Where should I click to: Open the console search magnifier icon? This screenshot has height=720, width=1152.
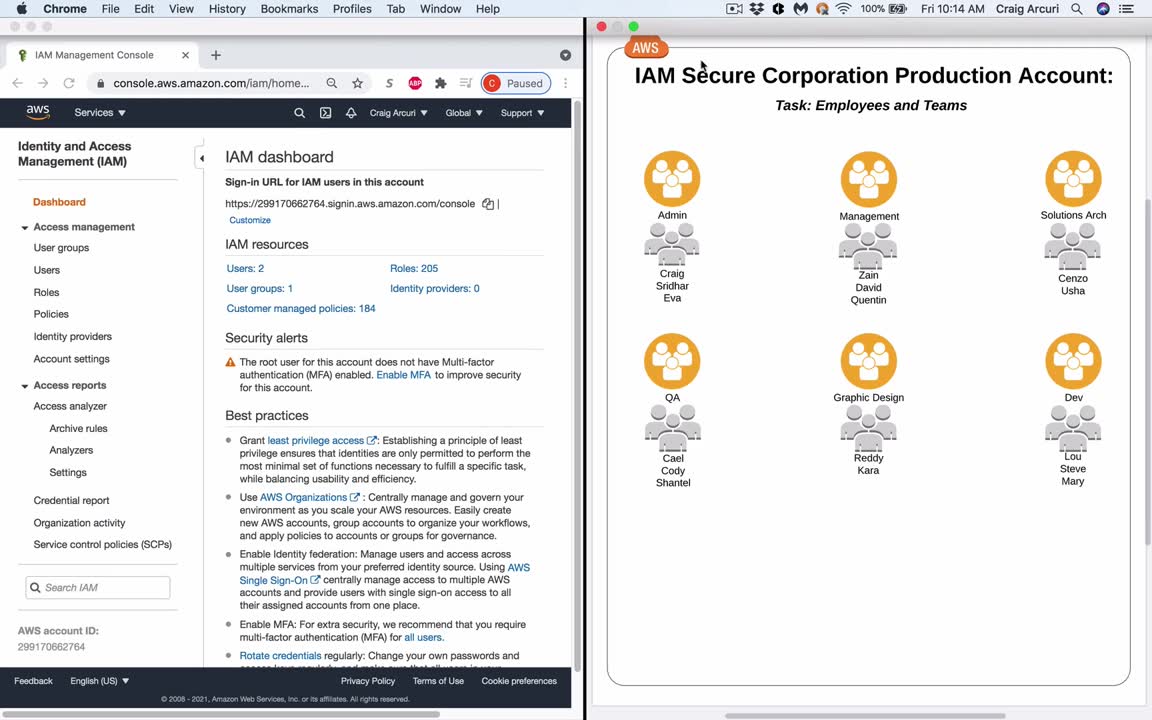click(x=299, y=113)
